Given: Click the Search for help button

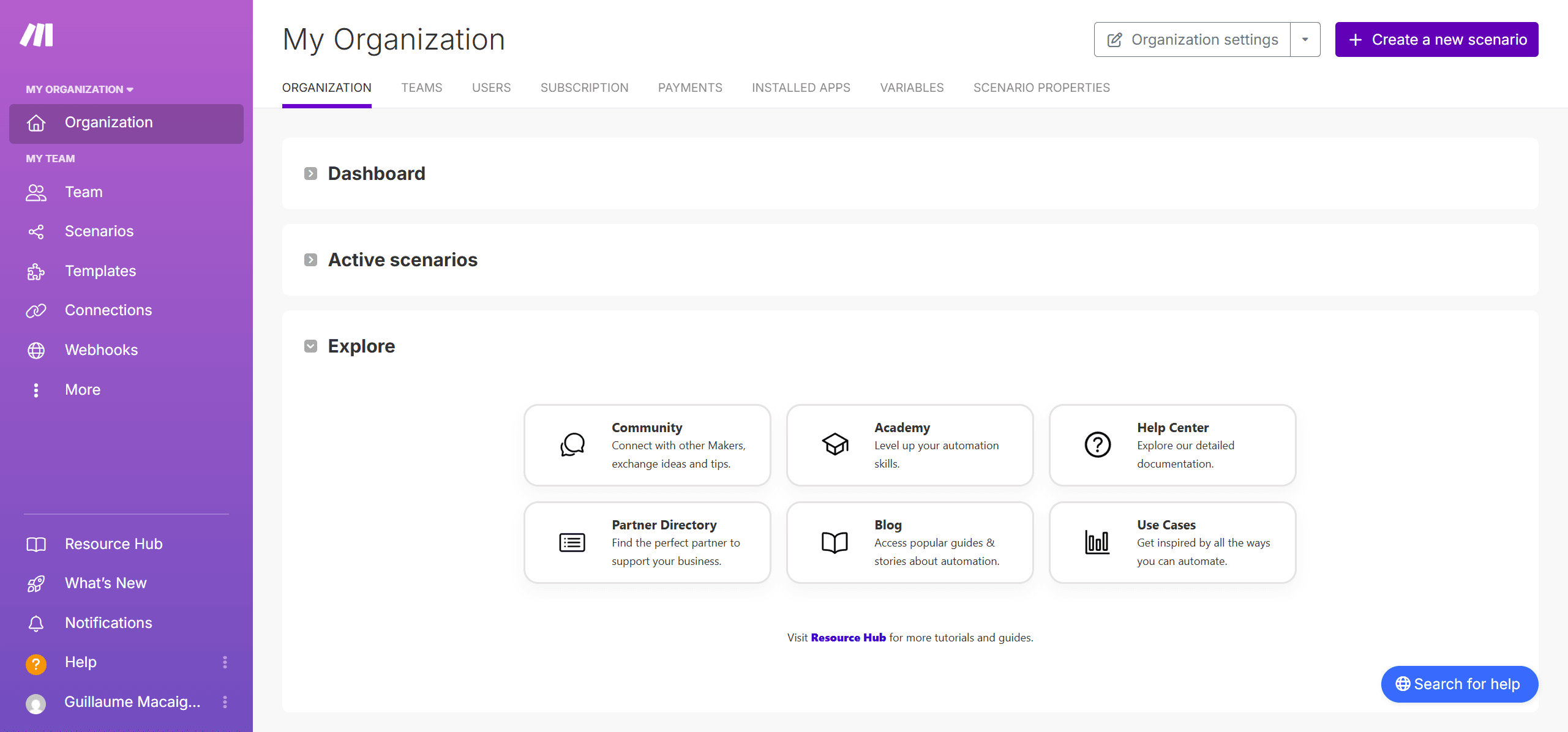Looking at the screenshot, I should coord(1459,684).
